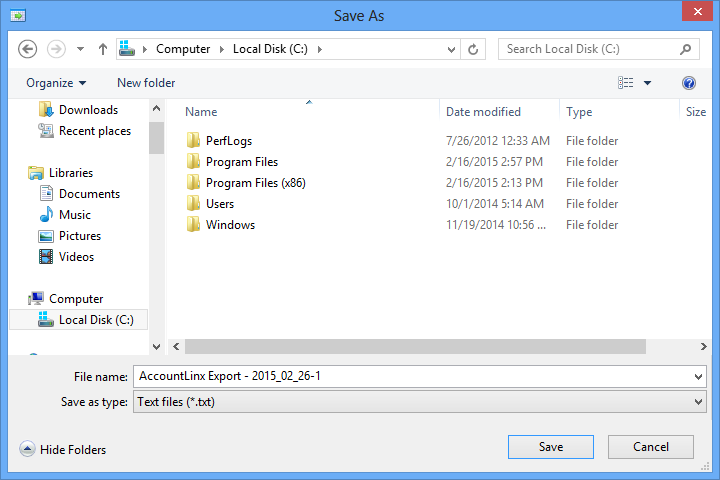Open the address bar history dropdown
The height and width of the screenshot is (480, 720).
coord(451,49)
